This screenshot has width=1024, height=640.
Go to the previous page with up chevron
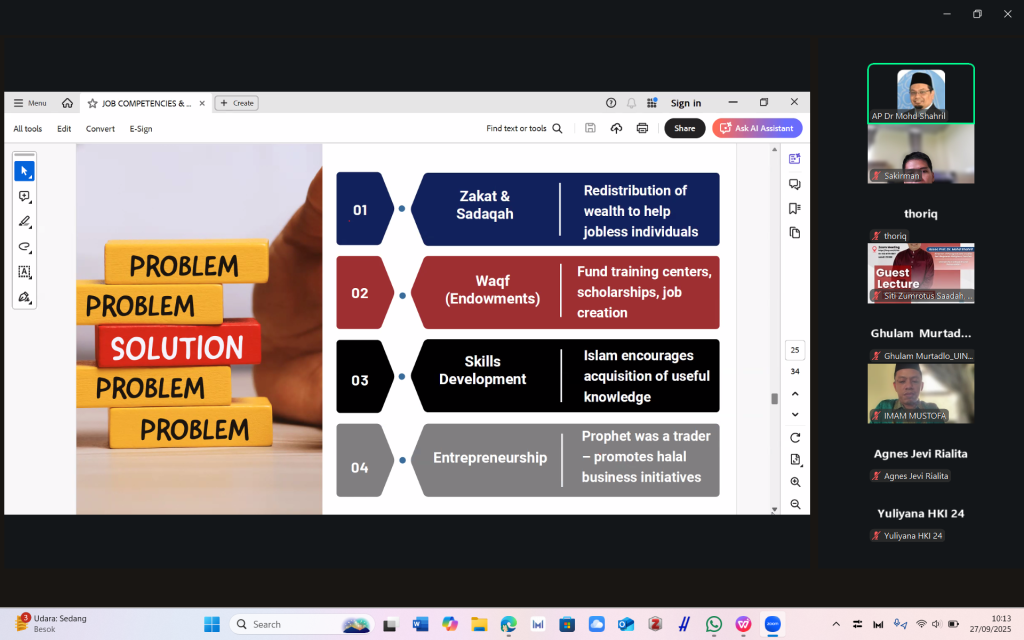pos(795,393)
